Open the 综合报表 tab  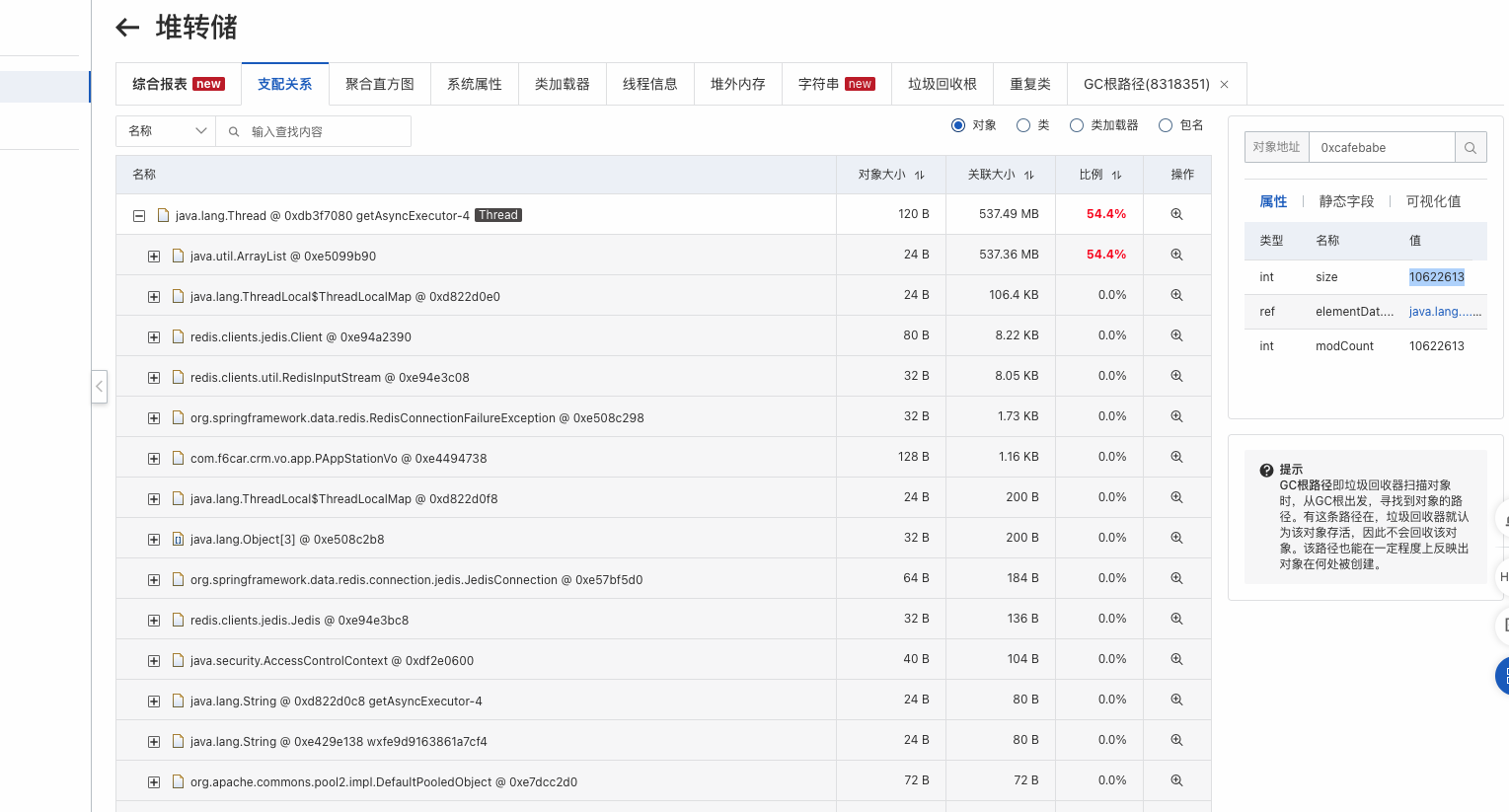click(x=179, y=84)
